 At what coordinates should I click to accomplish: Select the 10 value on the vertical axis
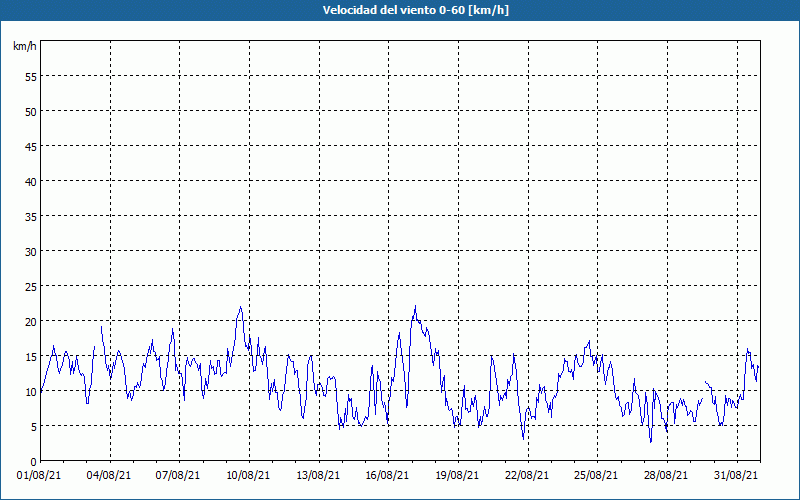[x=31, y=392]
